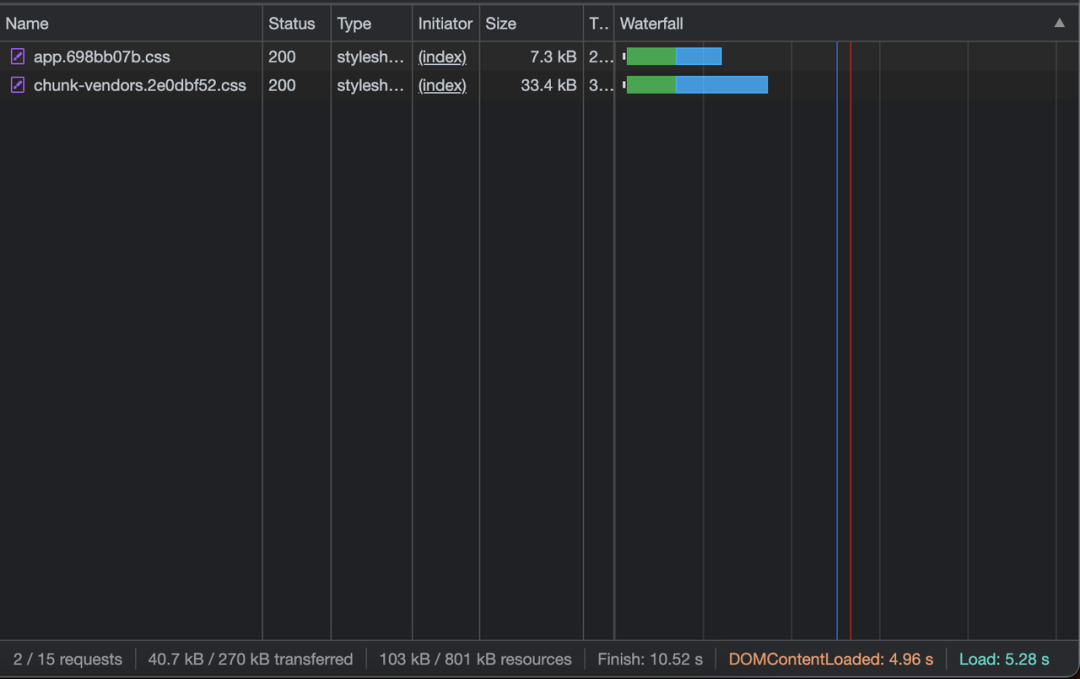
Task: Sort requests by the Type column header
Action: (354, 23)
